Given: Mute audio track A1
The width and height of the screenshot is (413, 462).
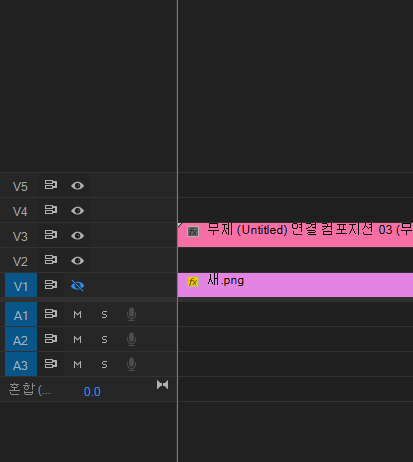Looking at the screenshot, I should tap(77, 314).
